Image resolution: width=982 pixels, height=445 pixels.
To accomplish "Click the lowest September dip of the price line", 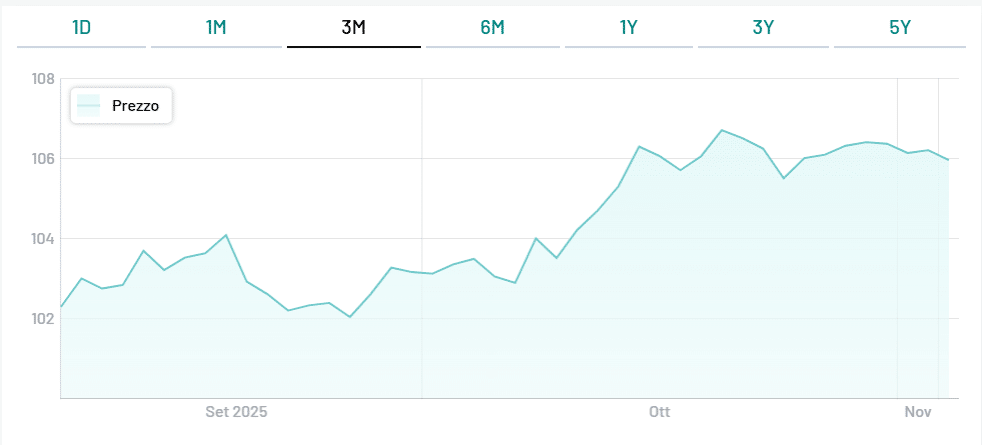I will [350, 317].
